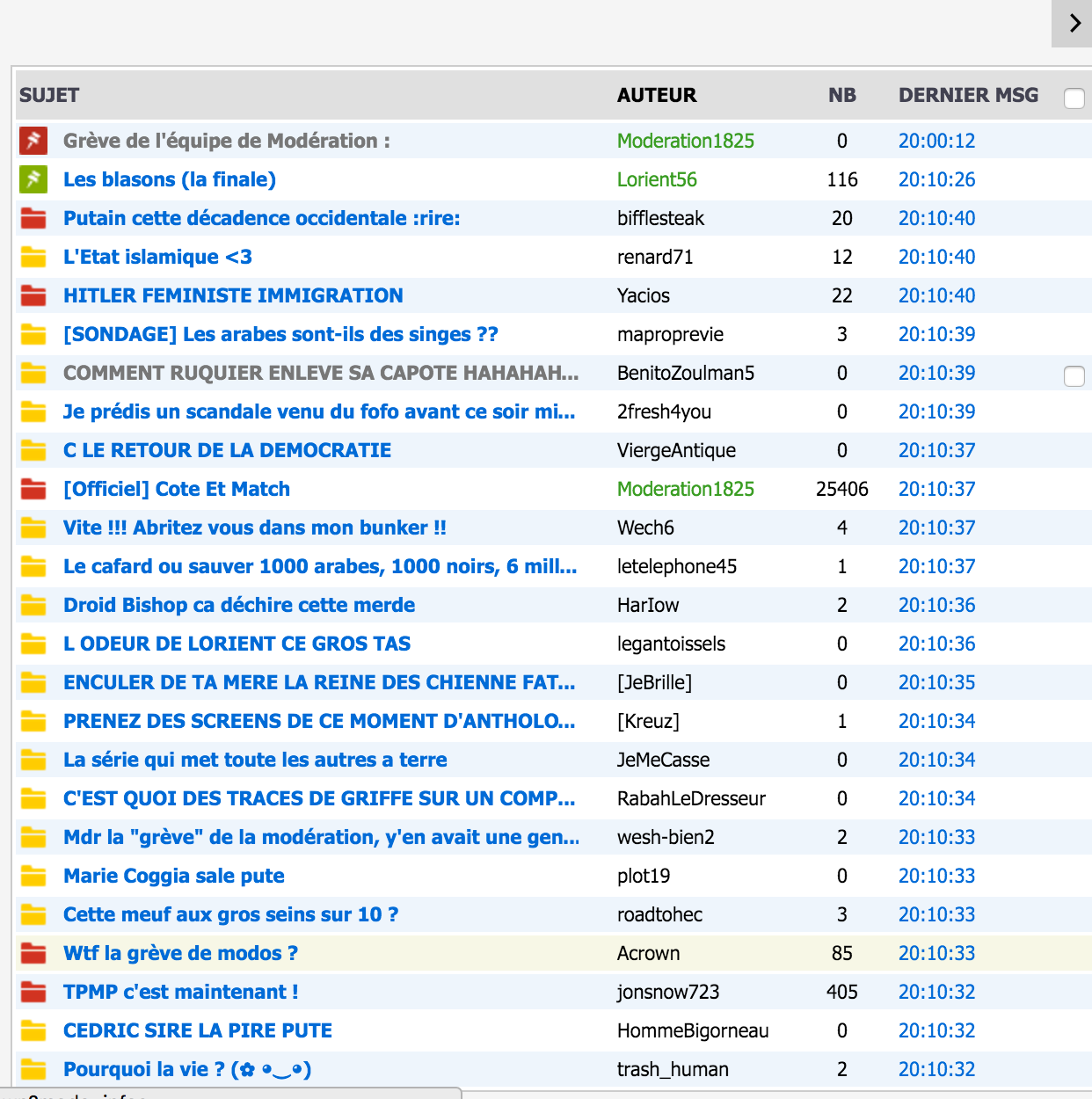Open the topic Wtf la grève de modos ?
This screenshot has height=1099, width=1092.
(x=180, y=953)
